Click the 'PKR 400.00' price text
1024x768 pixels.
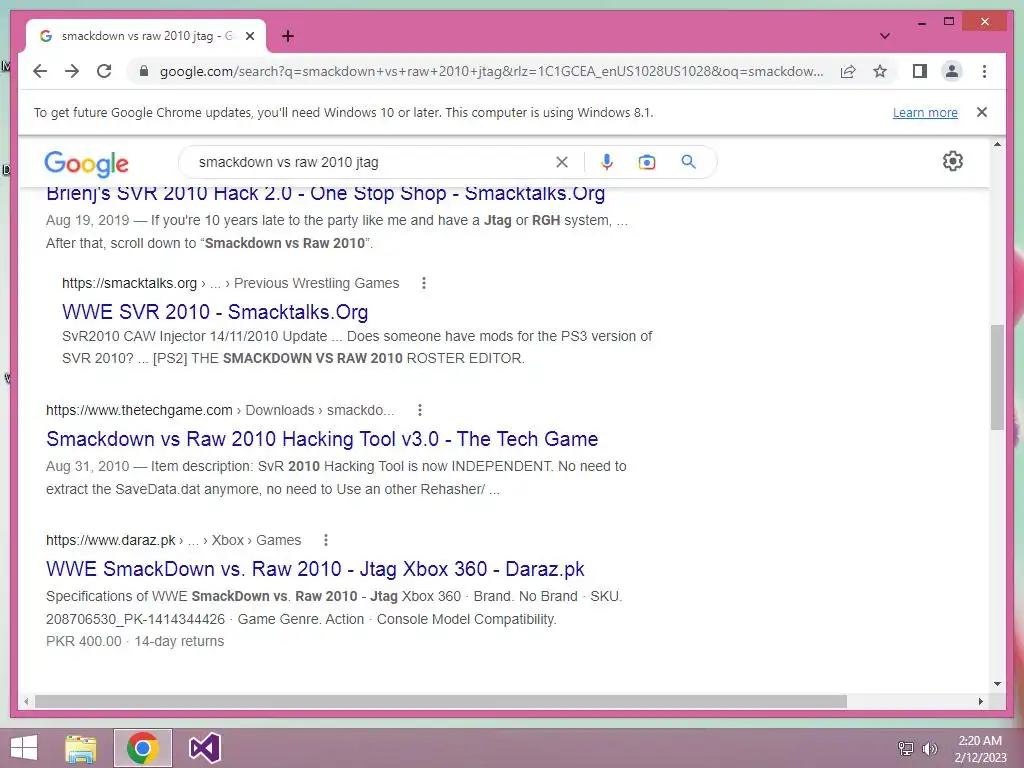click(84, 641)
